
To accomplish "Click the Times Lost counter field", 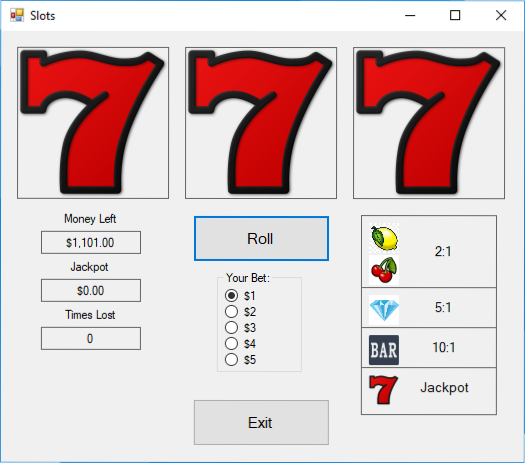I will [91, 338].
